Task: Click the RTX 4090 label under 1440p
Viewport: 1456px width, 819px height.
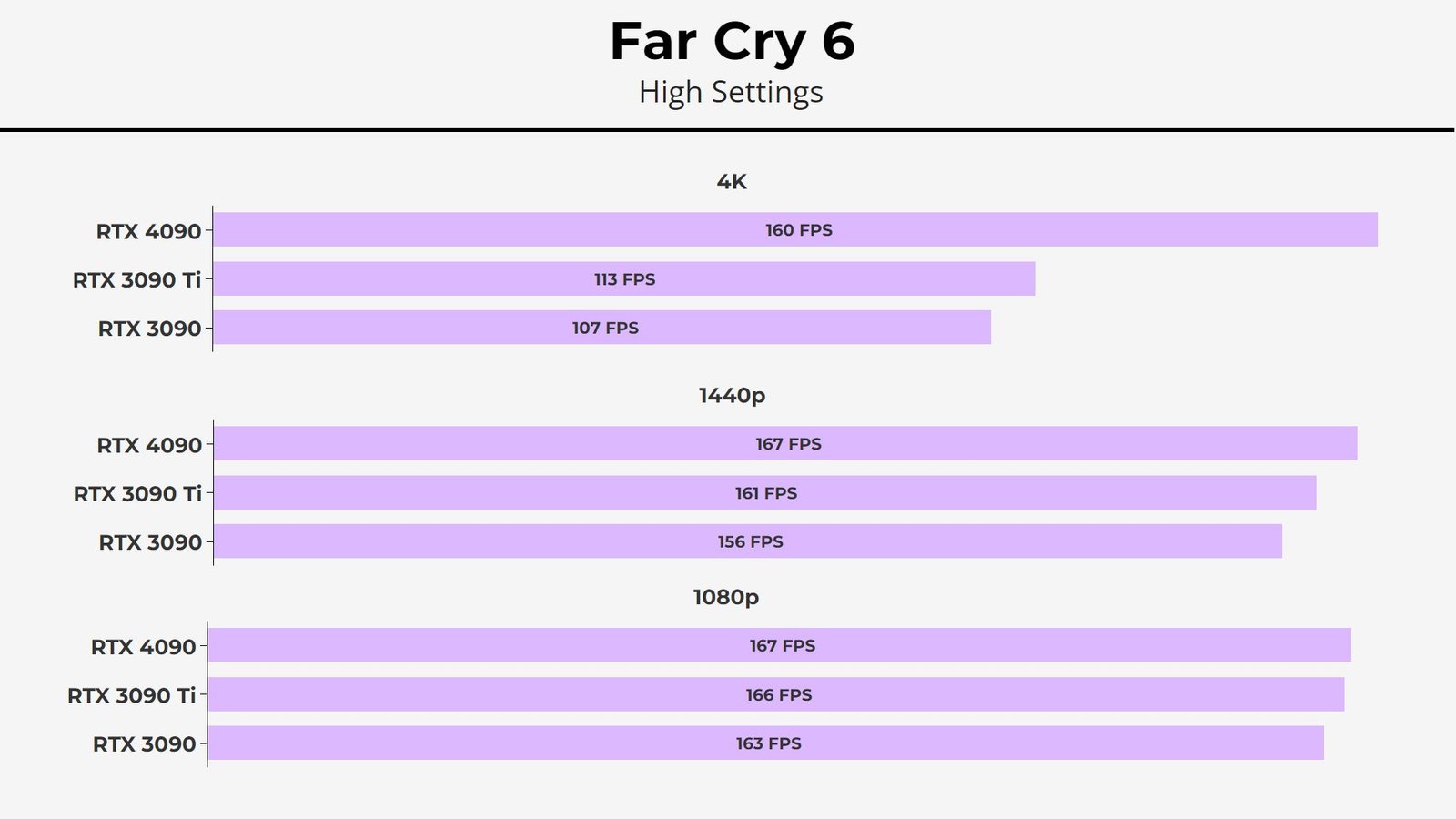Action: click(149, 445)
